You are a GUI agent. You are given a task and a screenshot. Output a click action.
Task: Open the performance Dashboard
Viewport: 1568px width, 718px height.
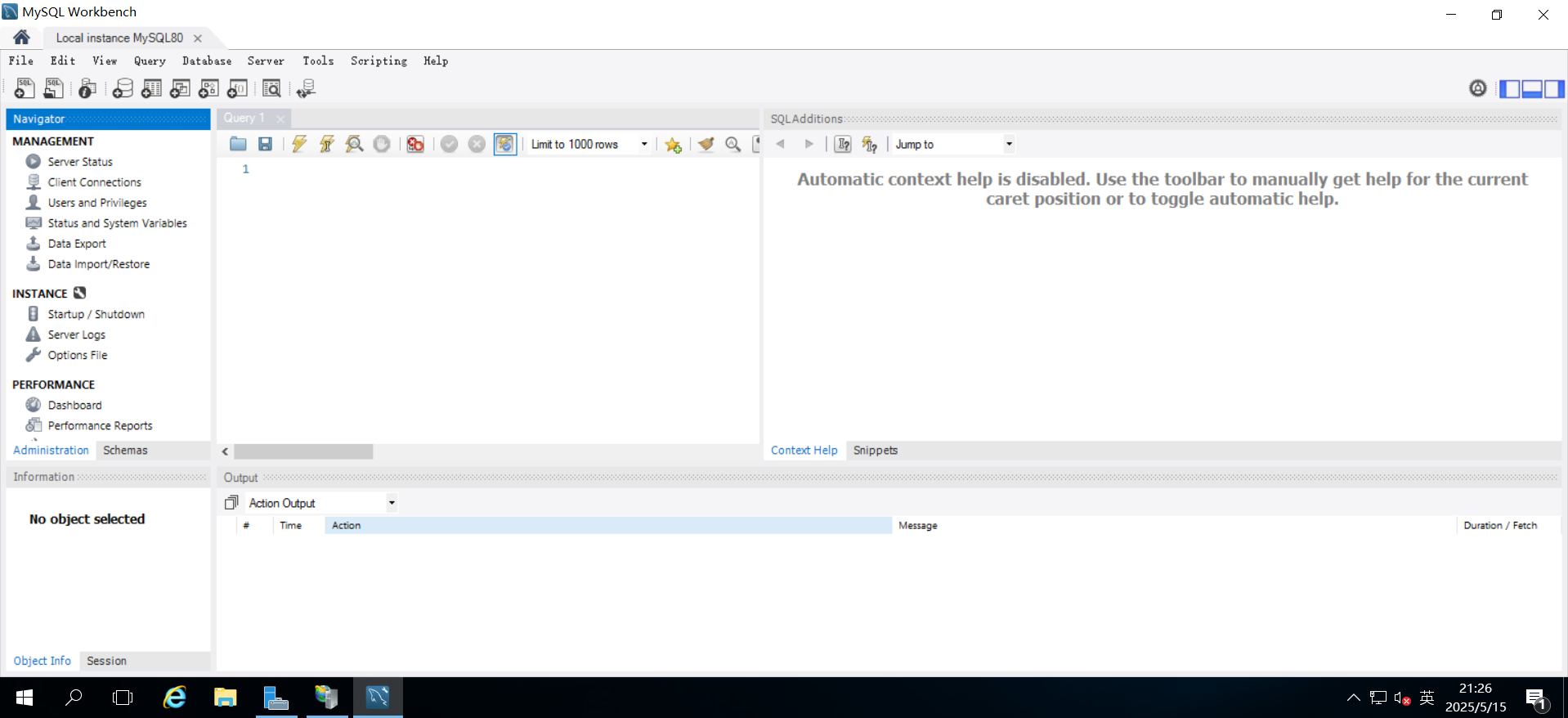[x=74, y=405]
